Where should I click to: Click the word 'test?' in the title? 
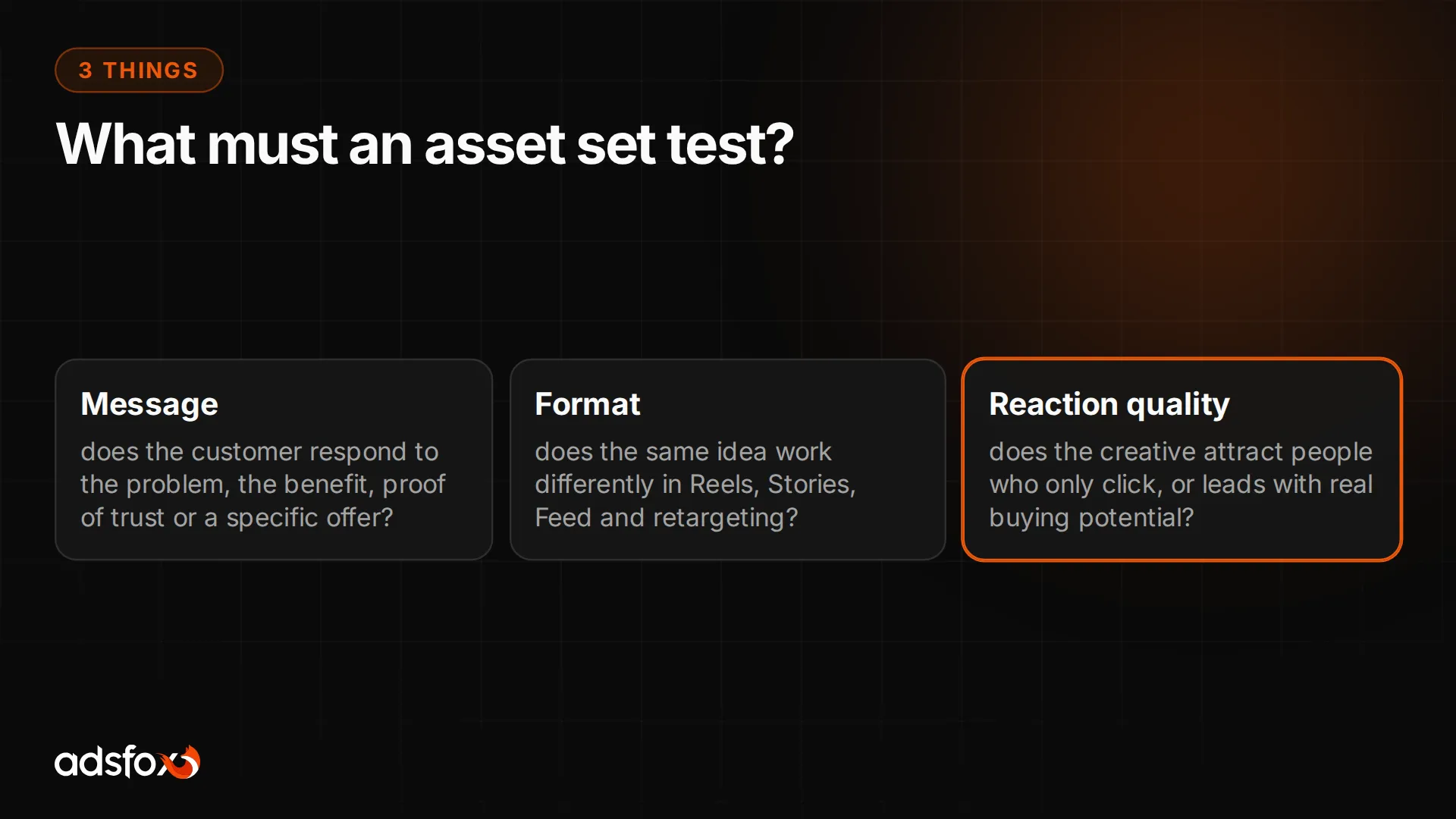(x=730, y=144)
